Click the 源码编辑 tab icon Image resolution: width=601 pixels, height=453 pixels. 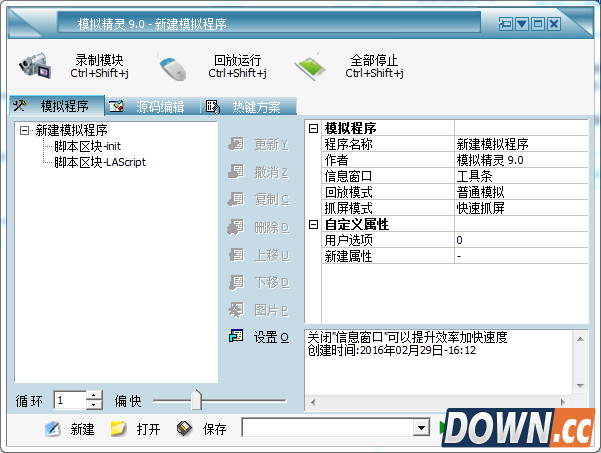tap(116, 106)
